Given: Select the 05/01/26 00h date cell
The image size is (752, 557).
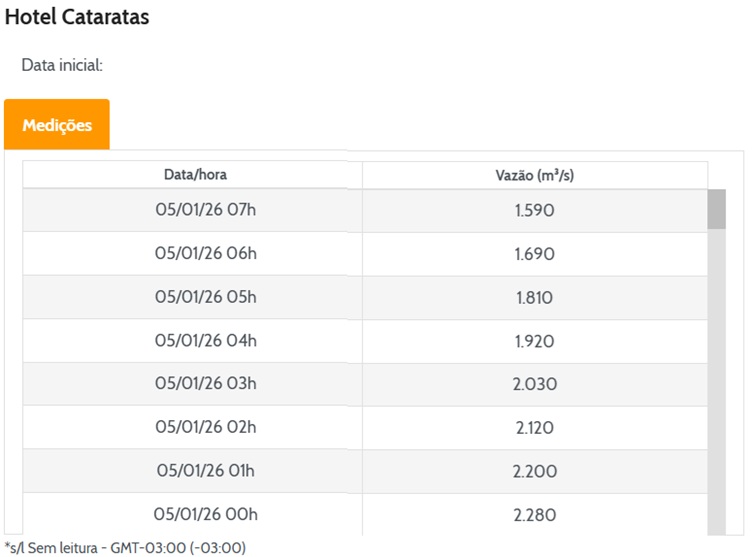Looking at the screenshot, I should click(x=206, y=514).
